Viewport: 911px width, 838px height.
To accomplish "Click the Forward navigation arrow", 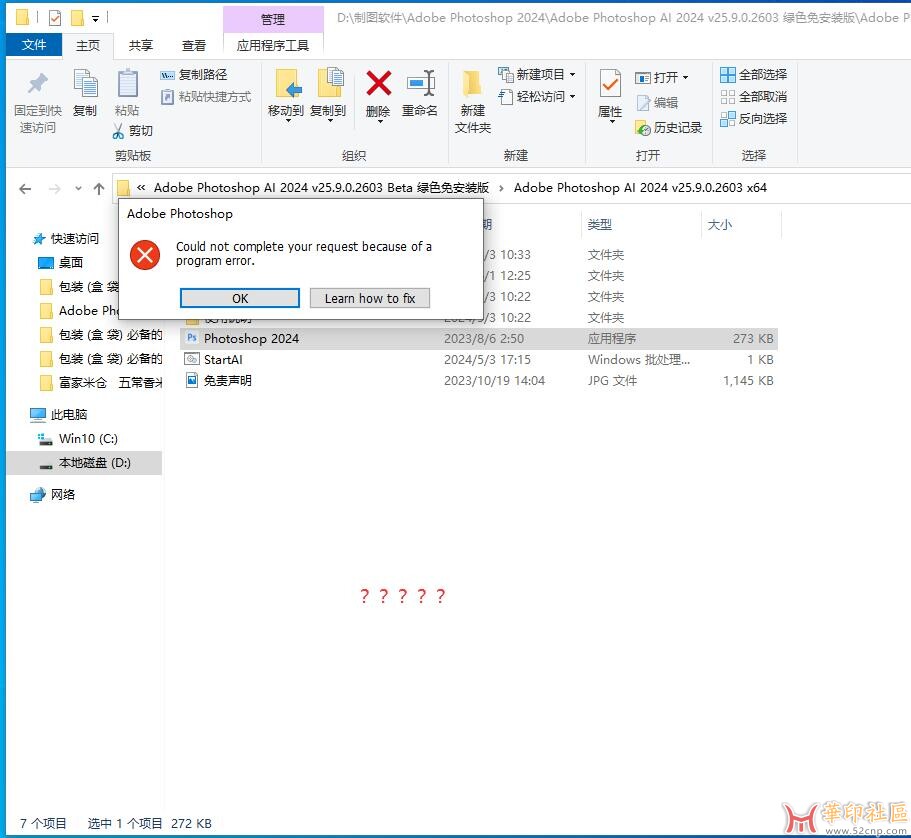I will (55, 189).
